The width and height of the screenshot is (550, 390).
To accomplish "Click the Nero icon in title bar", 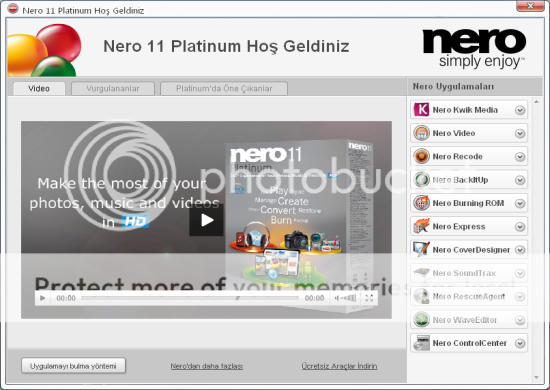I will point(13,9).
